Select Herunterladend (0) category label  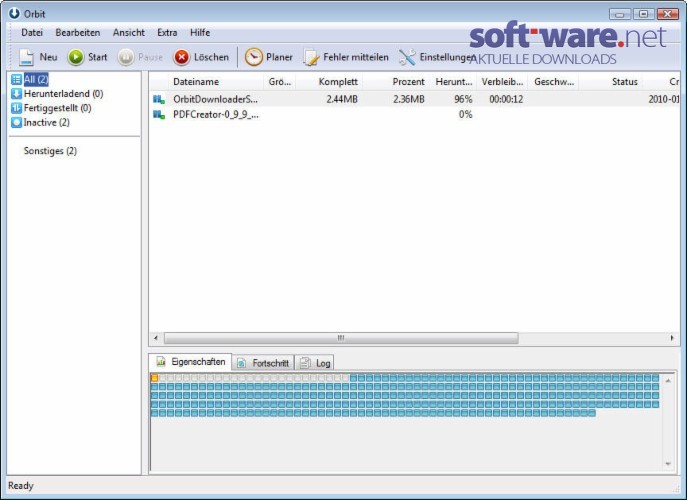[64, 94]
